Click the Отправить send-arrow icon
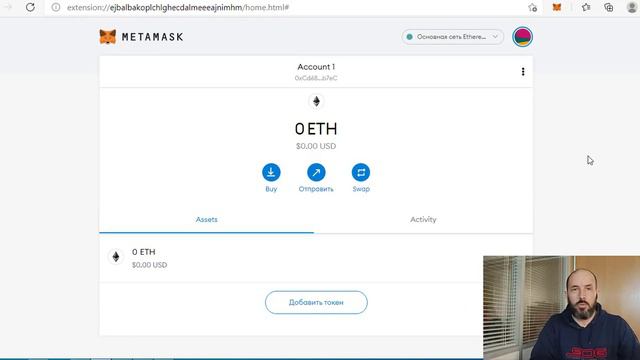This screenshot has height=360, width=640. [x=316, y=172]
